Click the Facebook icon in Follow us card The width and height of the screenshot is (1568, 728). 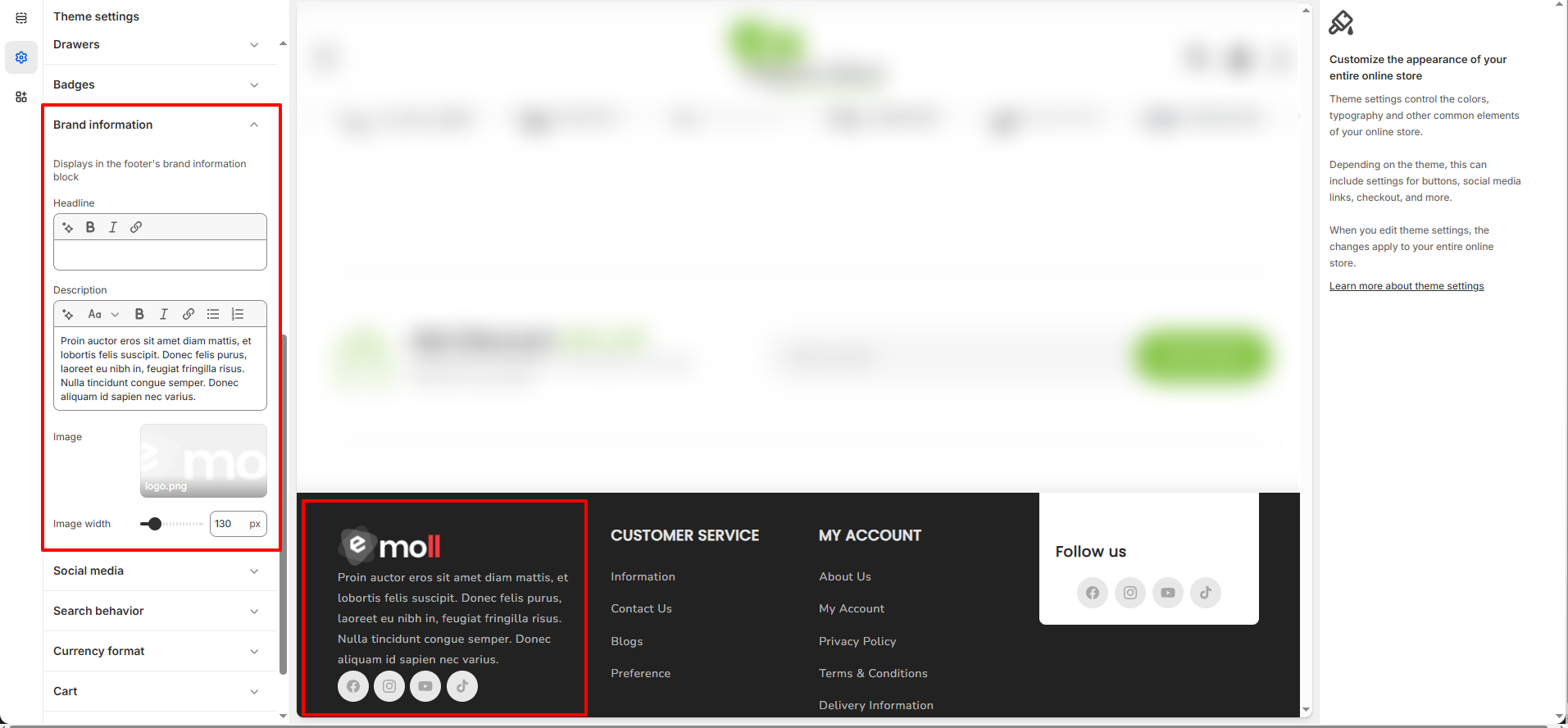point(1093,593)
